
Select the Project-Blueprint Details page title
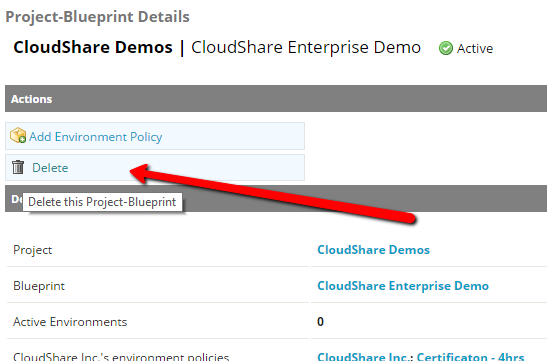coord(97,17)
